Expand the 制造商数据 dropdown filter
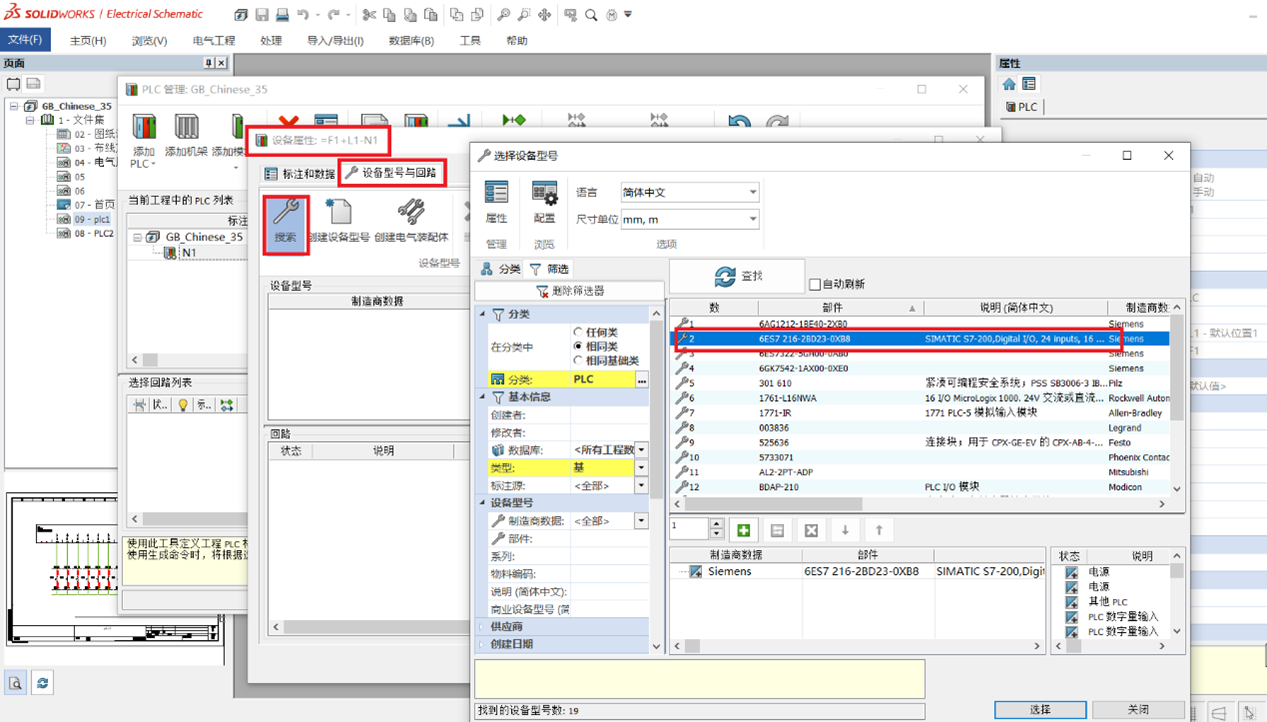Image resolution: width=1267 pixels, height=722 pixels. [x=641, y=521]
